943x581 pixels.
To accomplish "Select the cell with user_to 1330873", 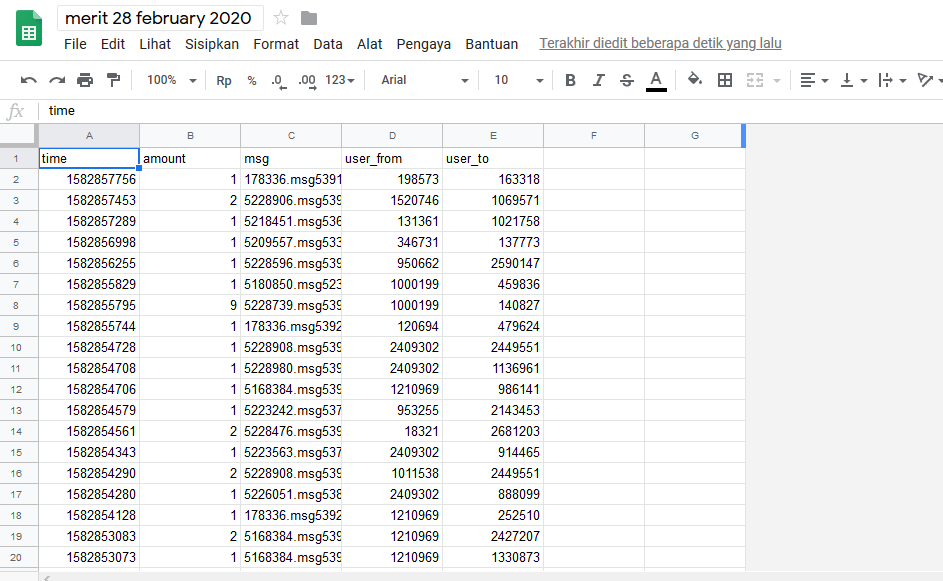I will pos(493,558).
